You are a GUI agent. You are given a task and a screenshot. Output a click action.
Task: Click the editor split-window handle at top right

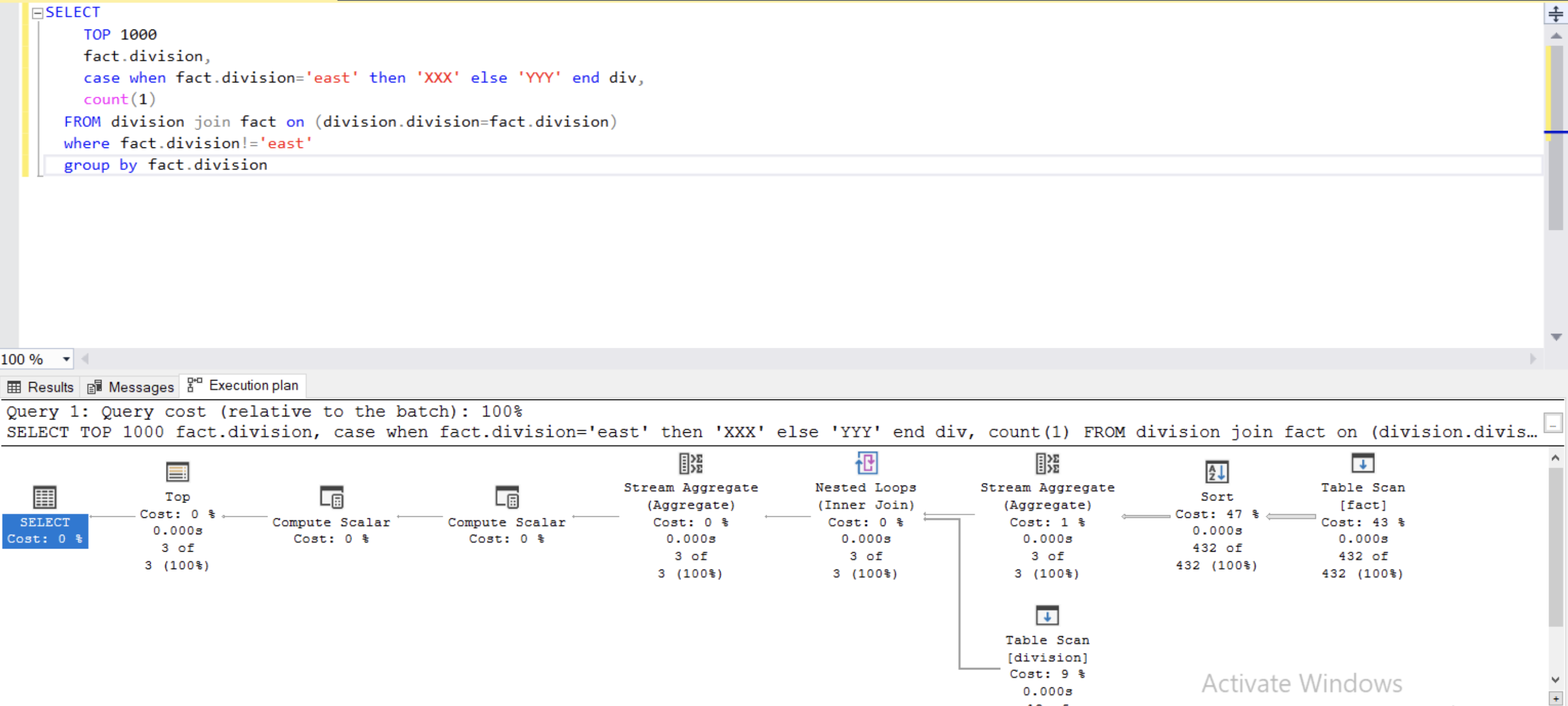1556,13
